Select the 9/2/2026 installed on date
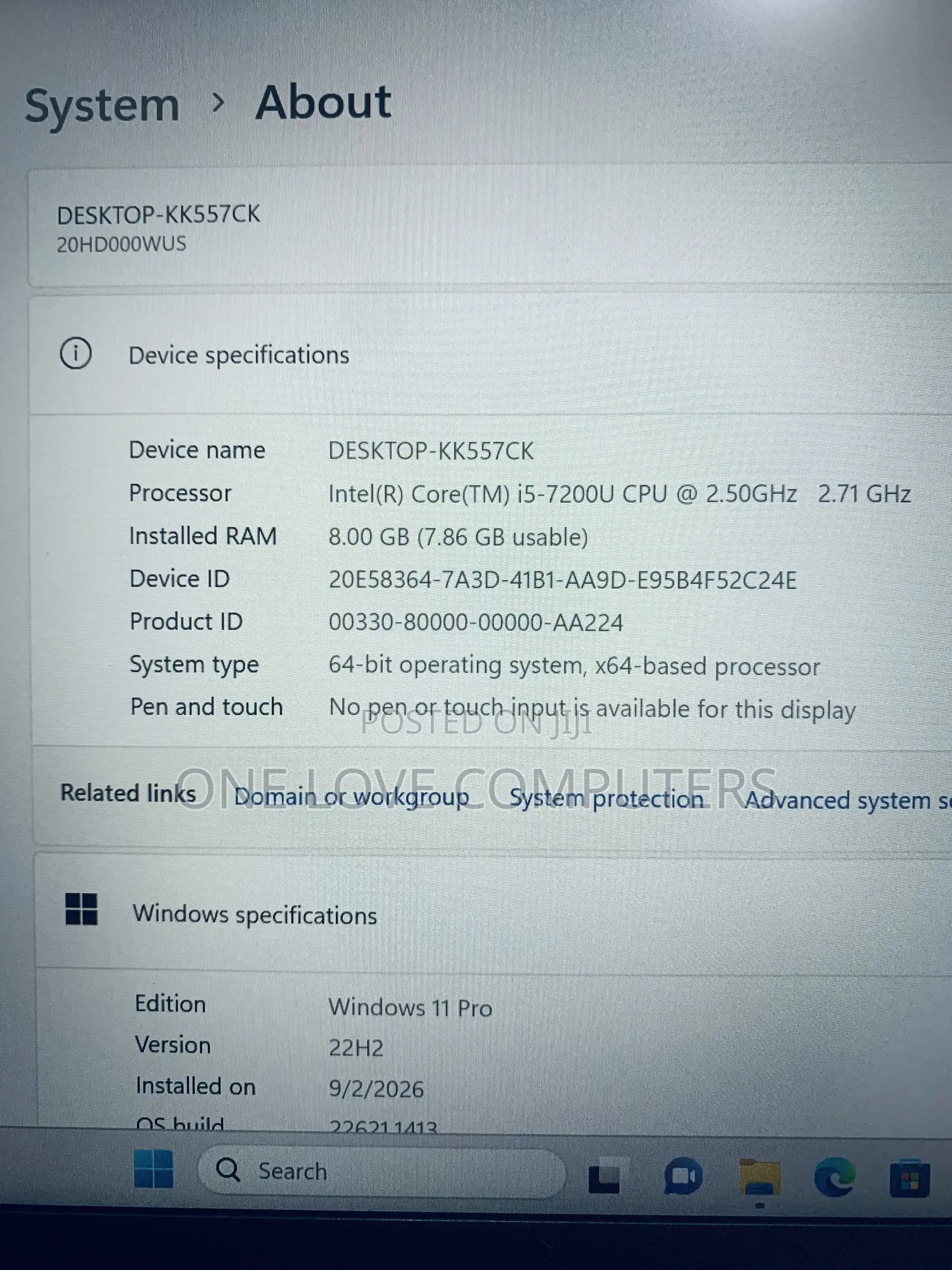This screenshot has height=1270, width=952. (376, 1089)
